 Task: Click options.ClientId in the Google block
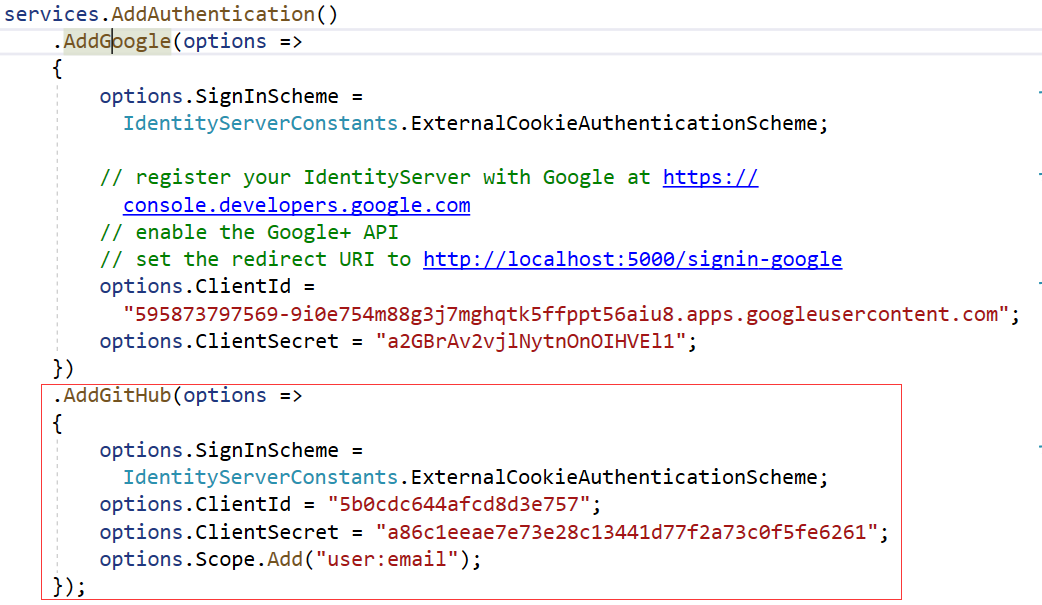195,287
